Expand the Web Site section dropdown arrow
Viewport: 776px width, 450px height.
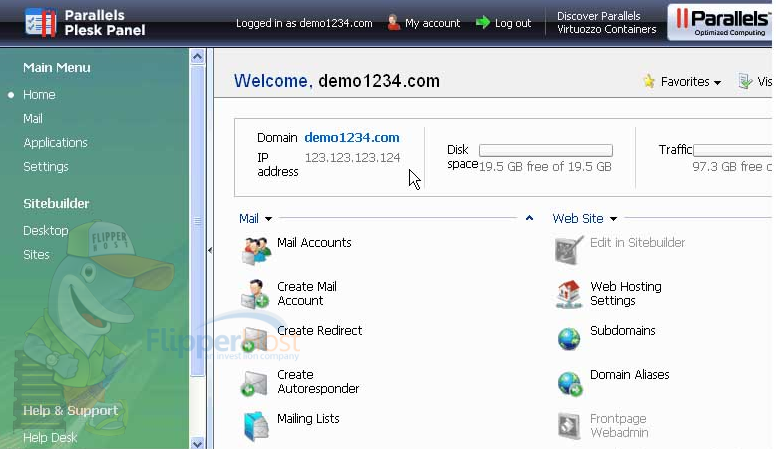[x=614, y=219]
